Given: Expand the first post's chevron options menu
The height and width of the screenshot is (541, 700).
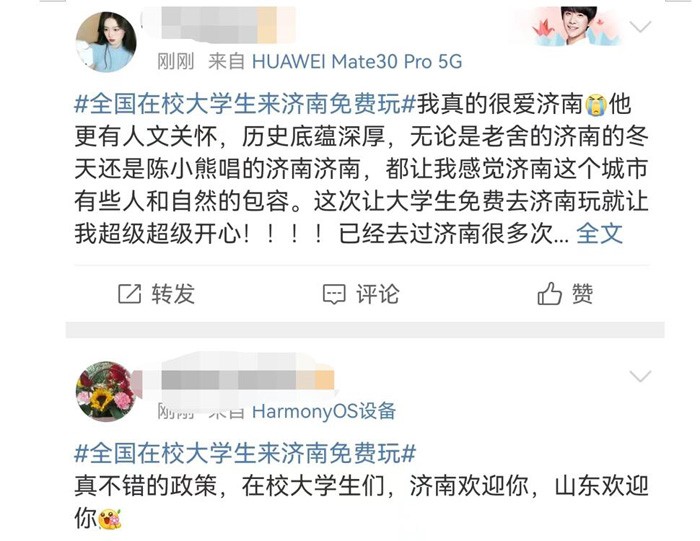Looking at the screenshot, I should (x=640, y=27).
